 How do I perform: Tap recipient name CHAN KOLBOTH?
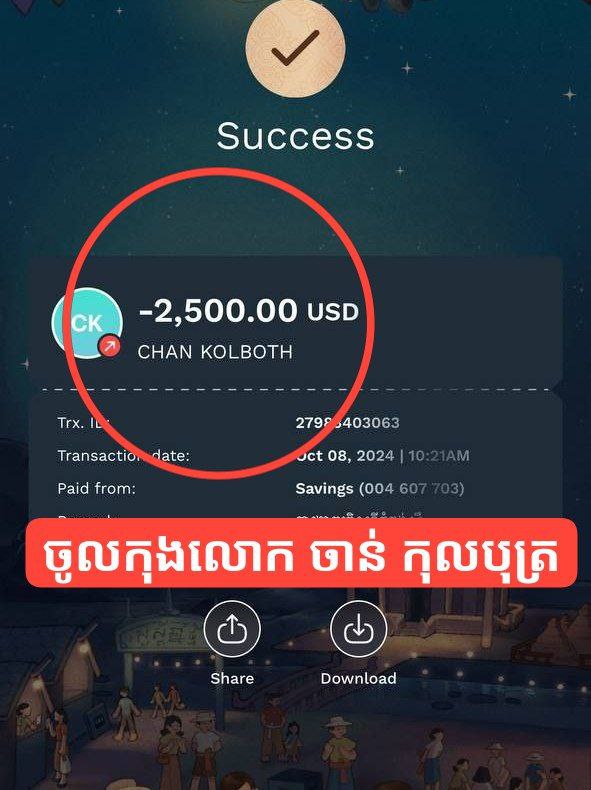click(215, 352)
